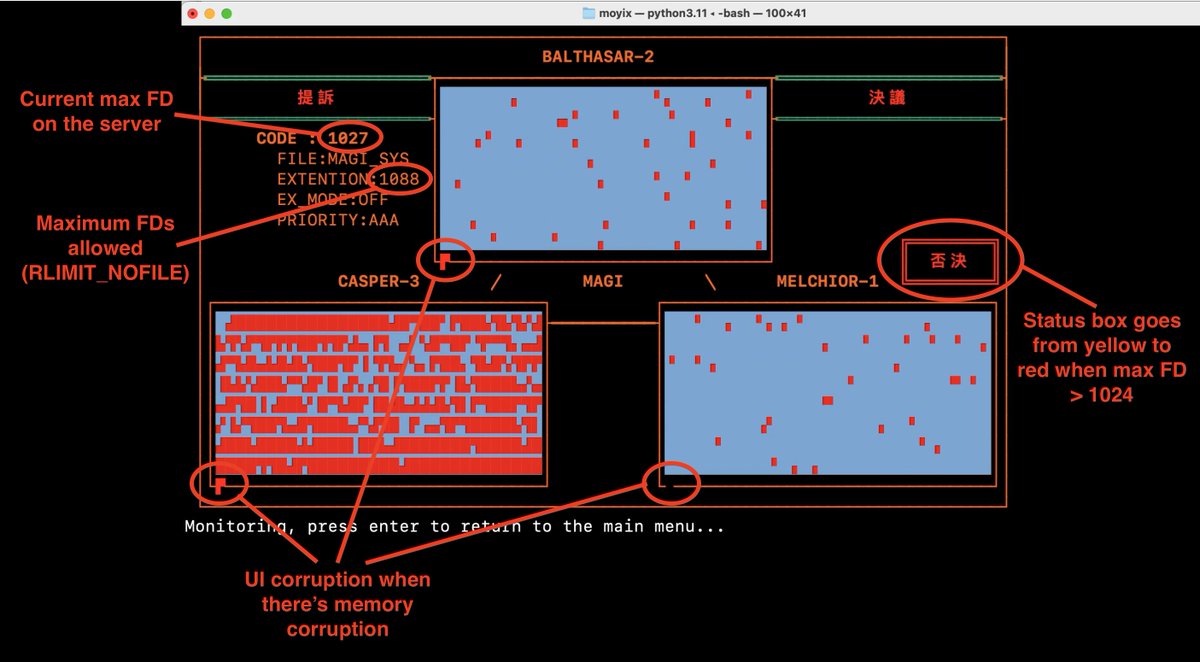The width and height of the screenshot is (1200, 662).
Task: Click the 否決 status box
Action: coord(949,262)
